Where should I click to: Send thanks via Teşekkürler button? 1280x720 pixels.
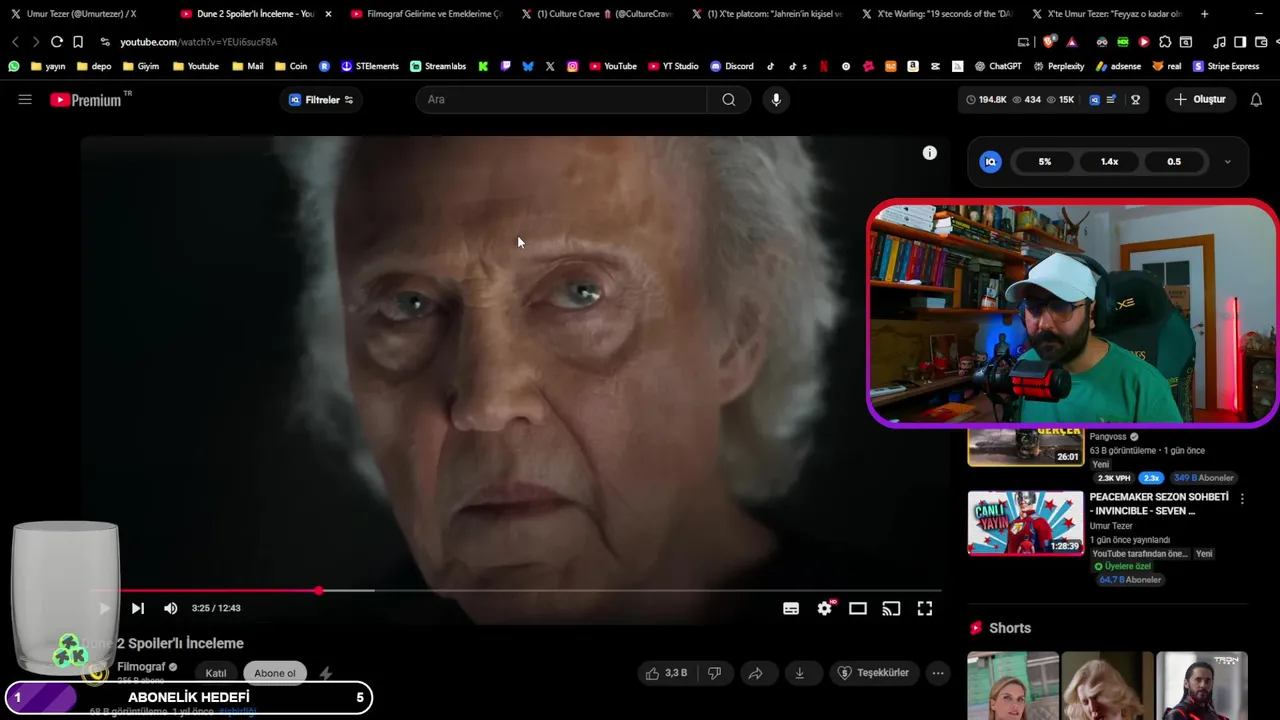point(873,673)
